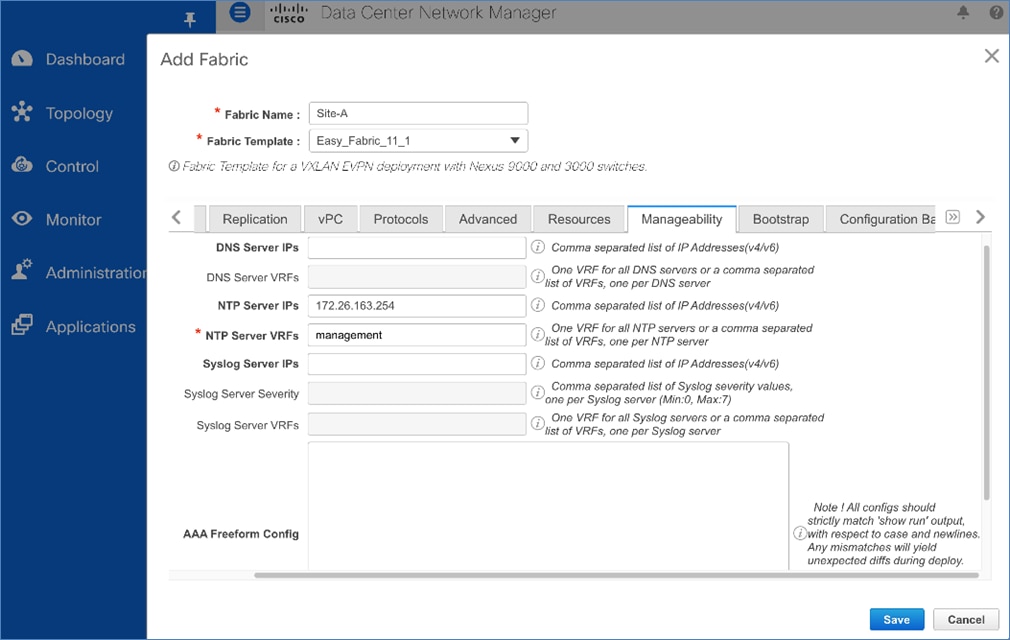Switch to the Advanced tab
This screenshot has height=640, width=1010.
click(x=488, y=219)
